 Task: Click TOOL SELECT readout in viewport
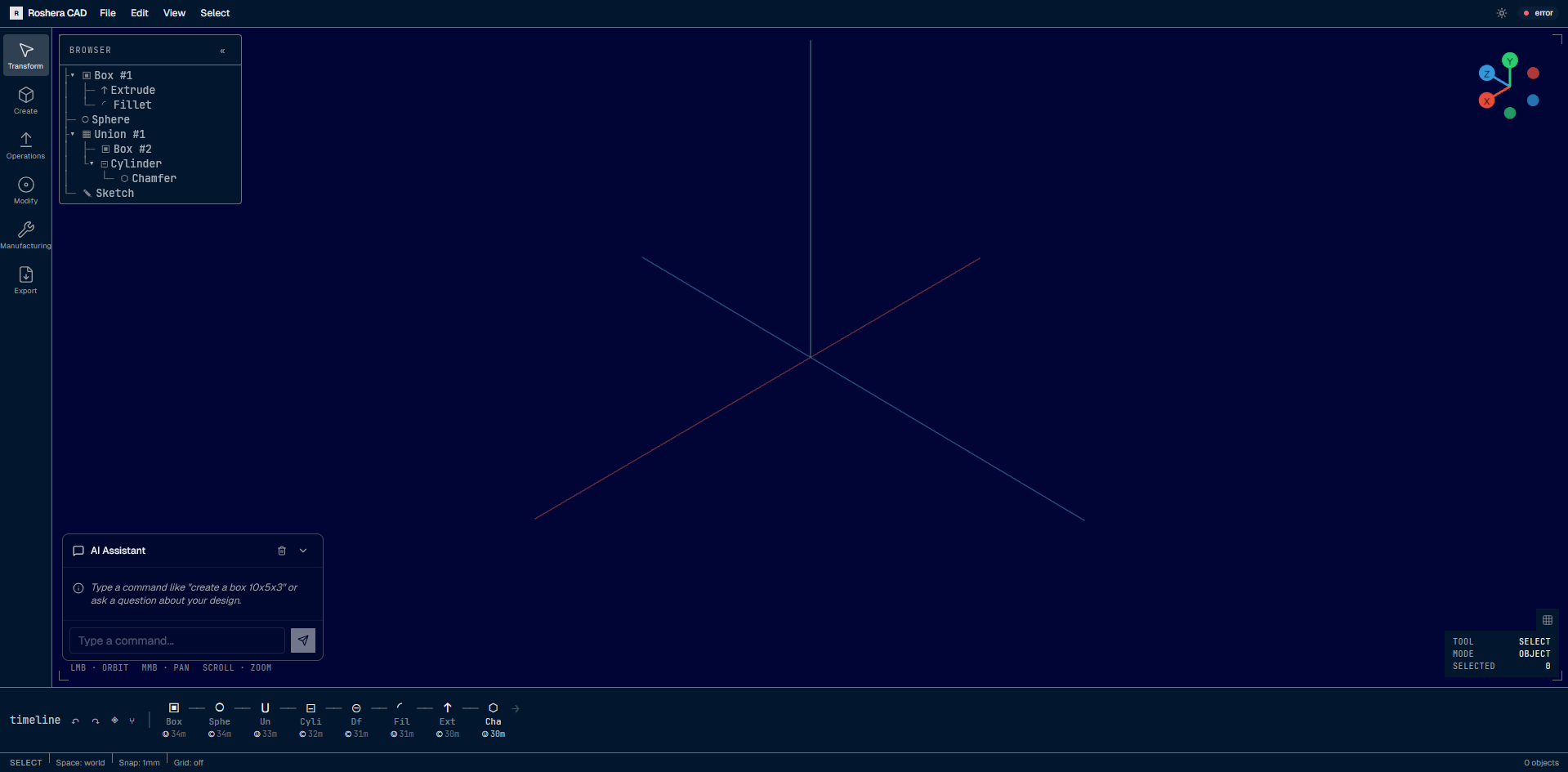(x=1501, y=641)
